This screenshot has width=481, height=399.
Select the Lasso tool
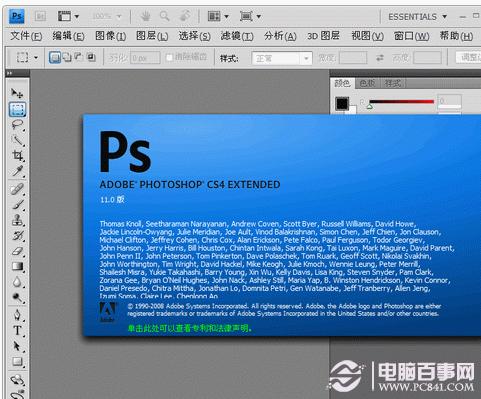pos(17,125)
